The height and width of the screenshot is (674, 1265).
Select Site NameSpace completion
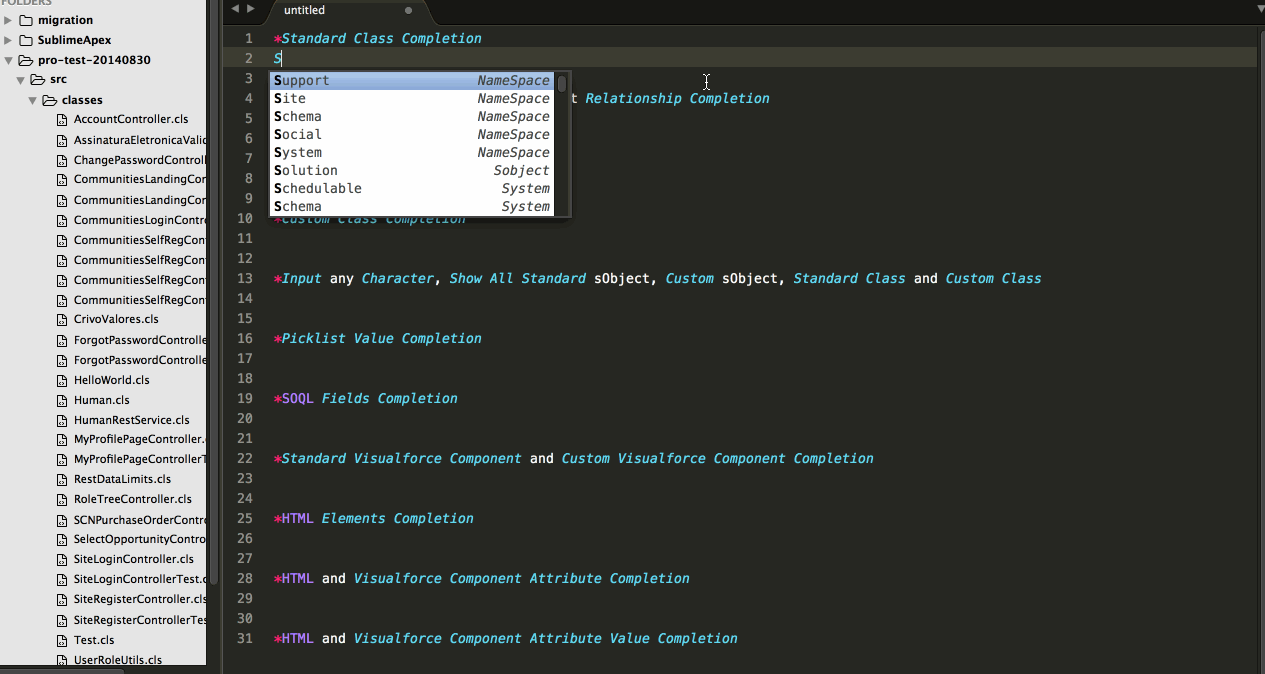click(412, 98)
